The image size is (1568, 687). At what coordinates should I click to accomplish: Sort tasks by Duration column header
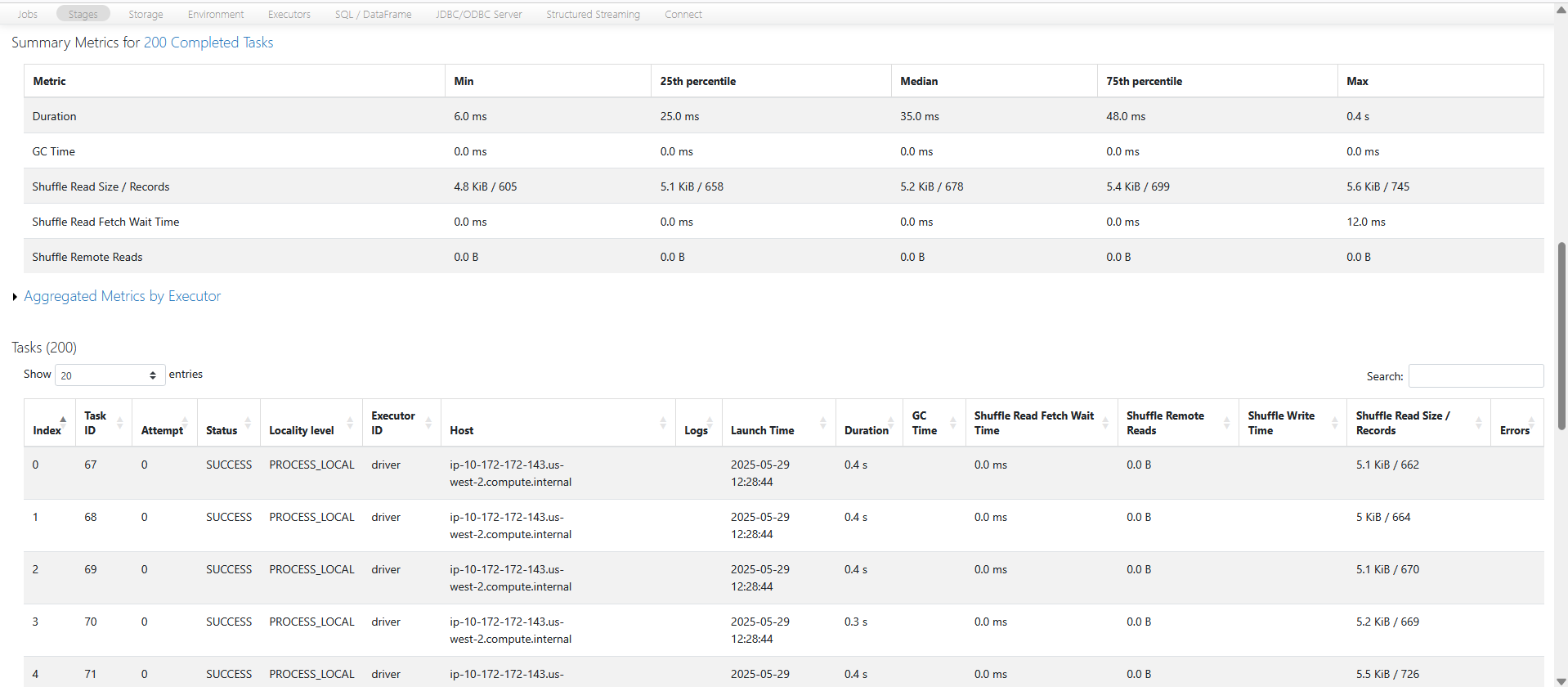click(x=866, y=430)
